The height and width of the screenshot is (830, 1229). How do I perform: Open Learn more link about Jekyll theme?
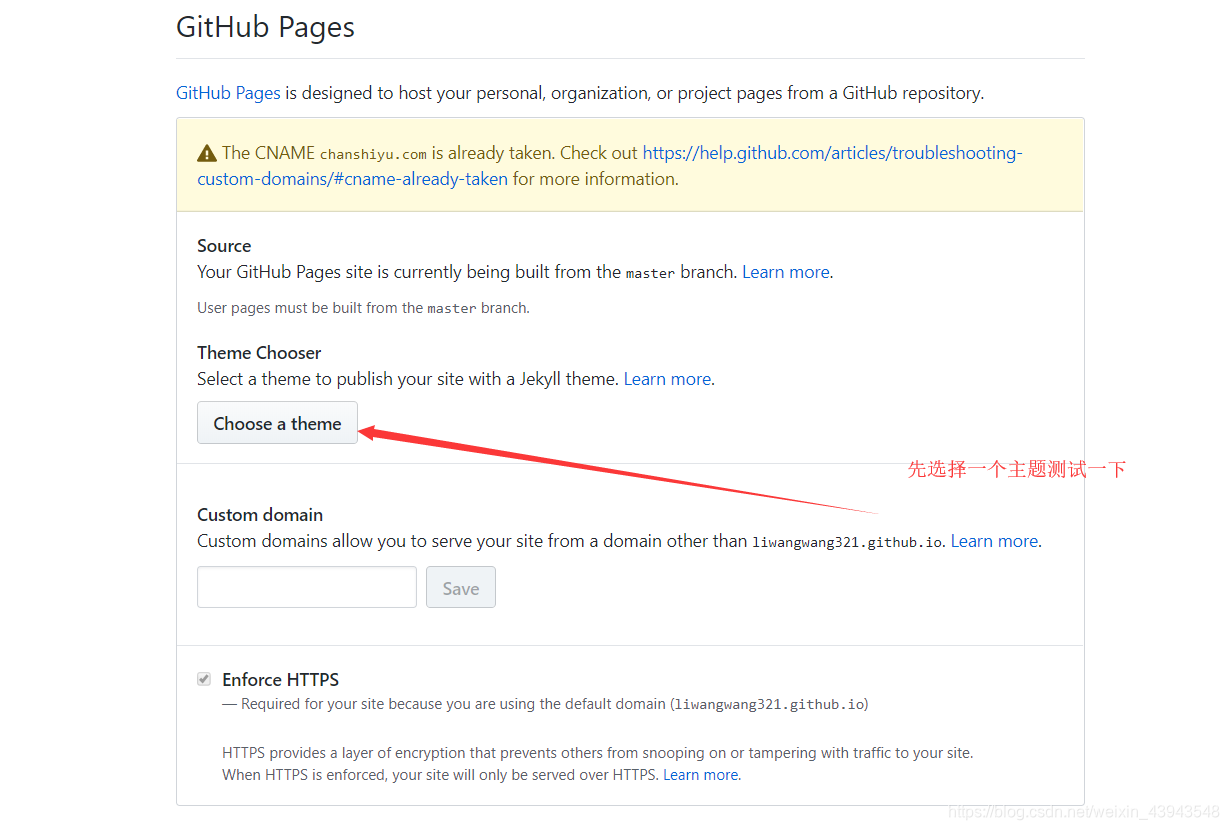coord(667,379)
